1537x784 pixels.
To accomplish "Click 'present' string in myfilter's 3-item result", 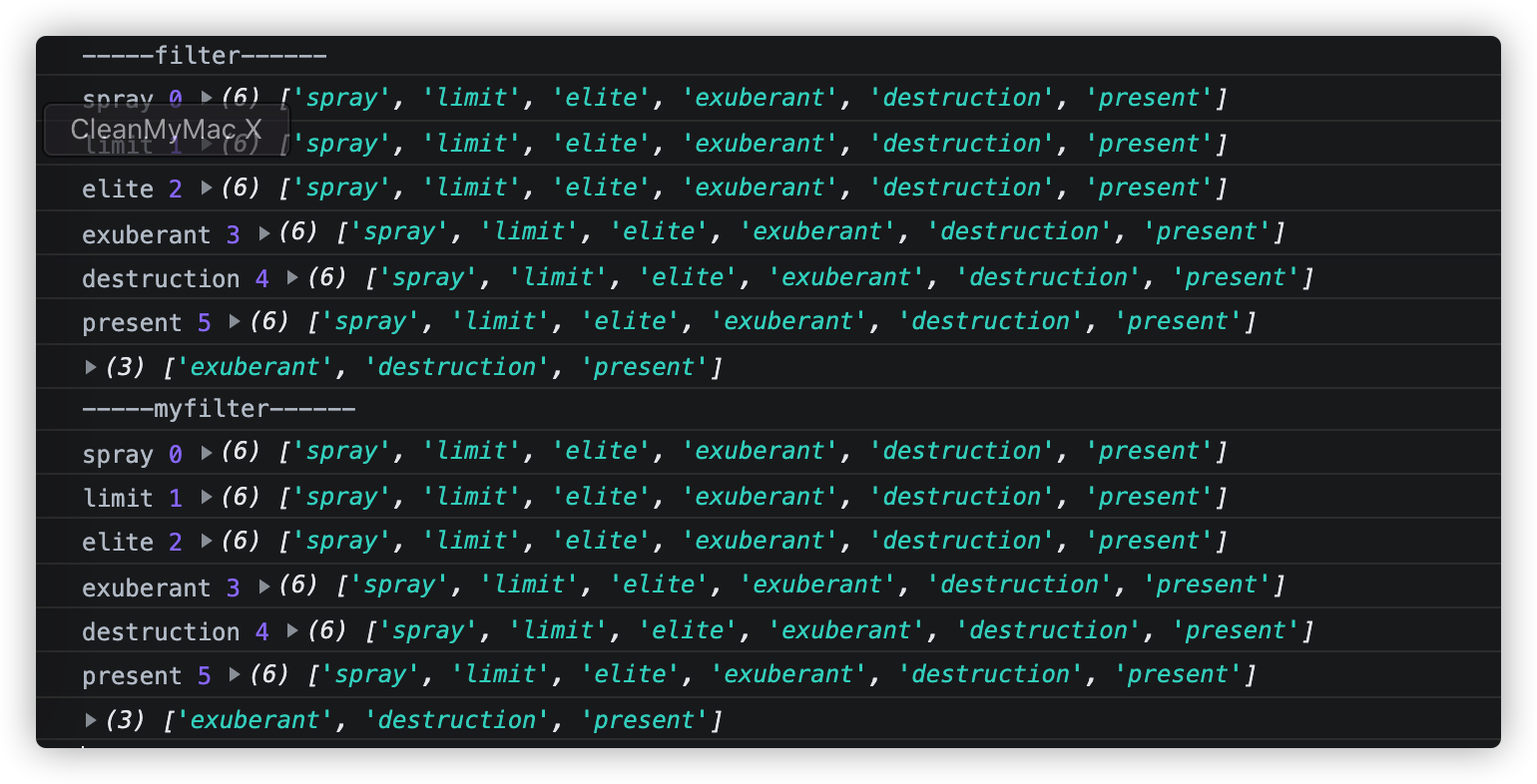I will (x=644, y=720).
